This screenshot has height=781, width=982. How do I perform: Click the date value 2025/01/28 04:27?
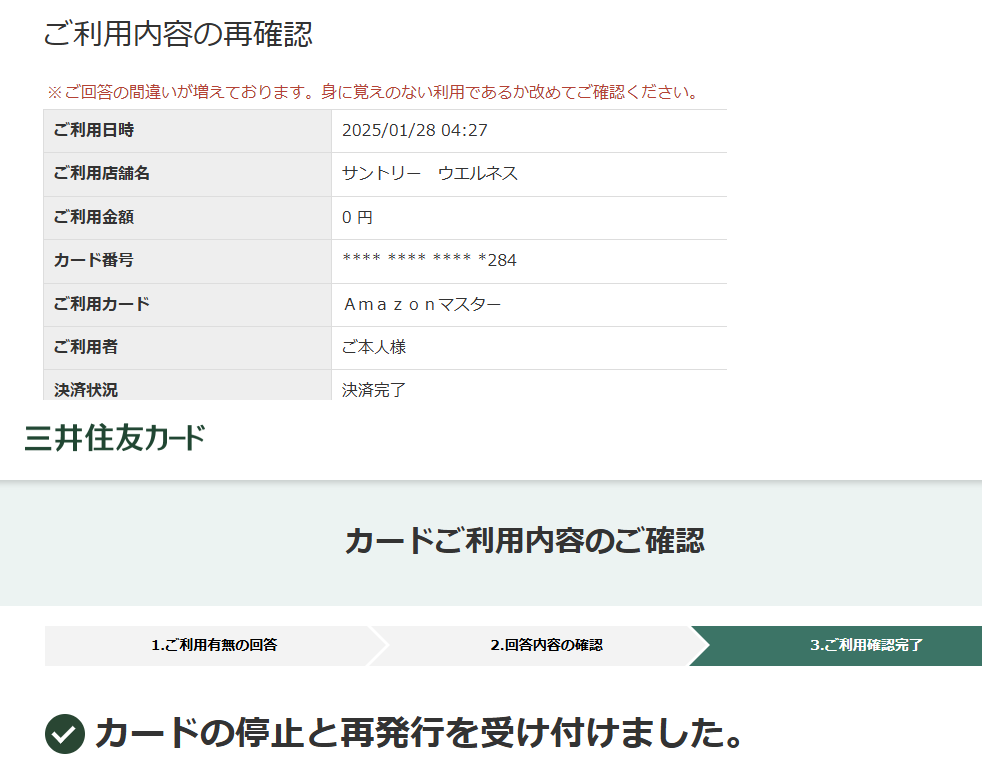[415, 130]
